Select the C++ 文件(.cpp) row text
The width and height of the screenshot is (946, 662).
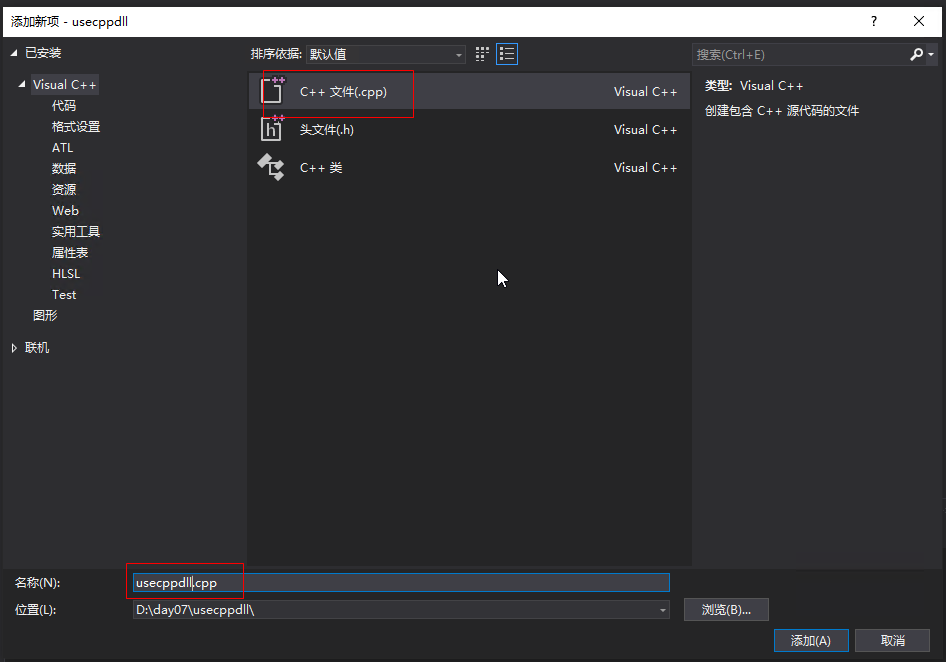343,92
